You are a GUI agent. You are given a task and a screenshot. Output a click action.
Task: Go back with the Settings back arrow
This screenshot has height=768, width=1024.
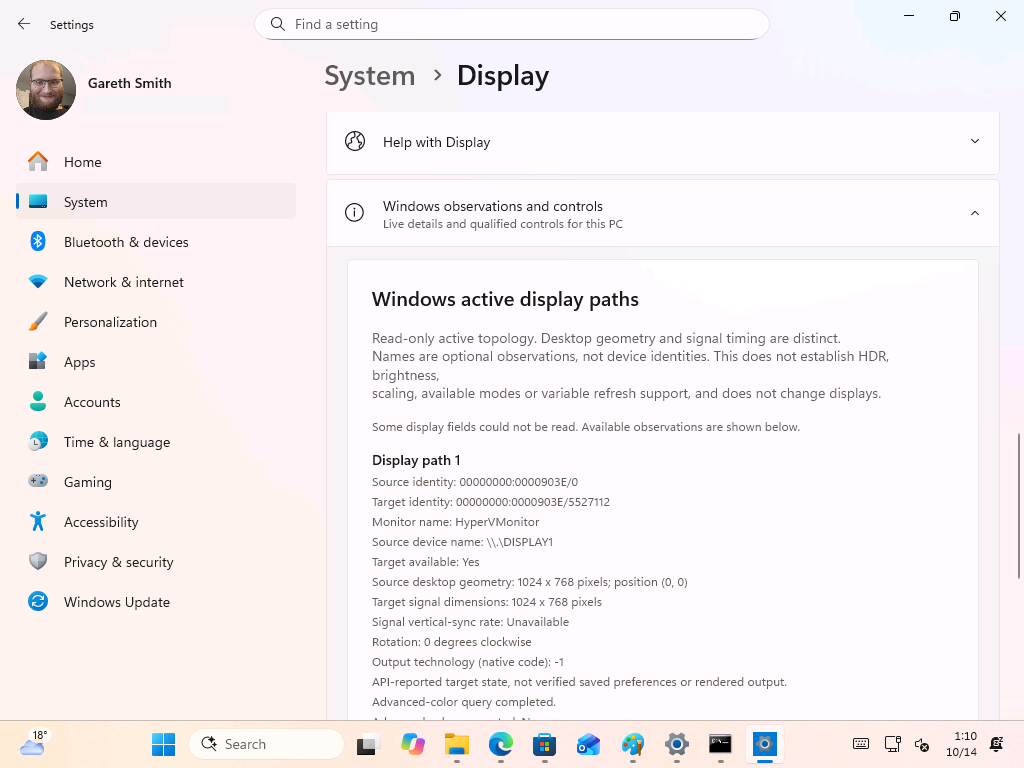pos(24,24)
